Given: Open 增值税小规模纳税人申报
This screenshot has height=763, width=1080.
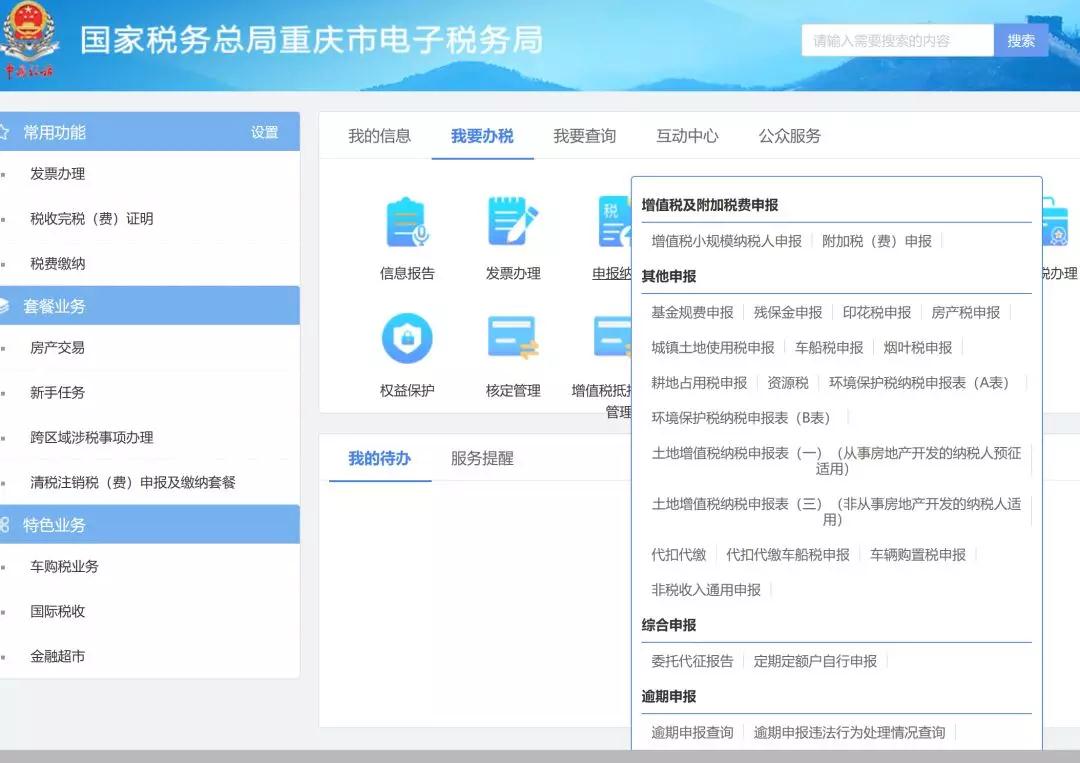Looking at the screenshot, I should (x=727, y=241).
